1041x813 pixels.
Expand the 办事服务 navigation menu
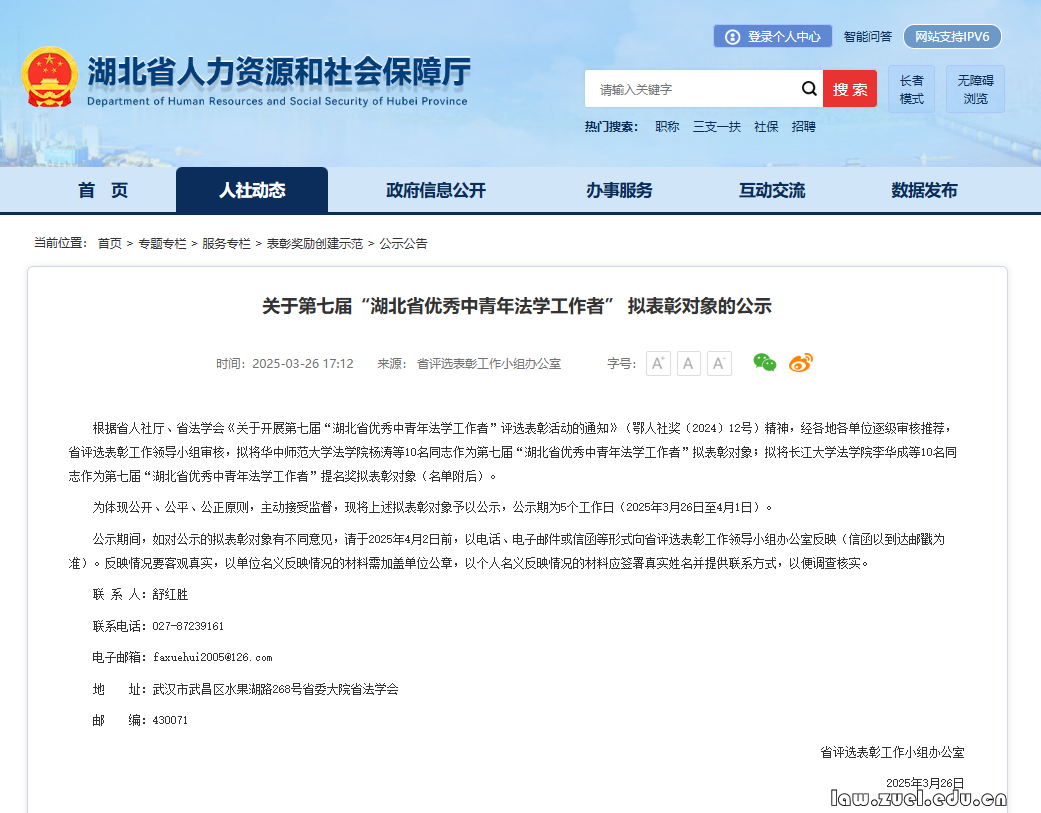[x=619, y=190]
